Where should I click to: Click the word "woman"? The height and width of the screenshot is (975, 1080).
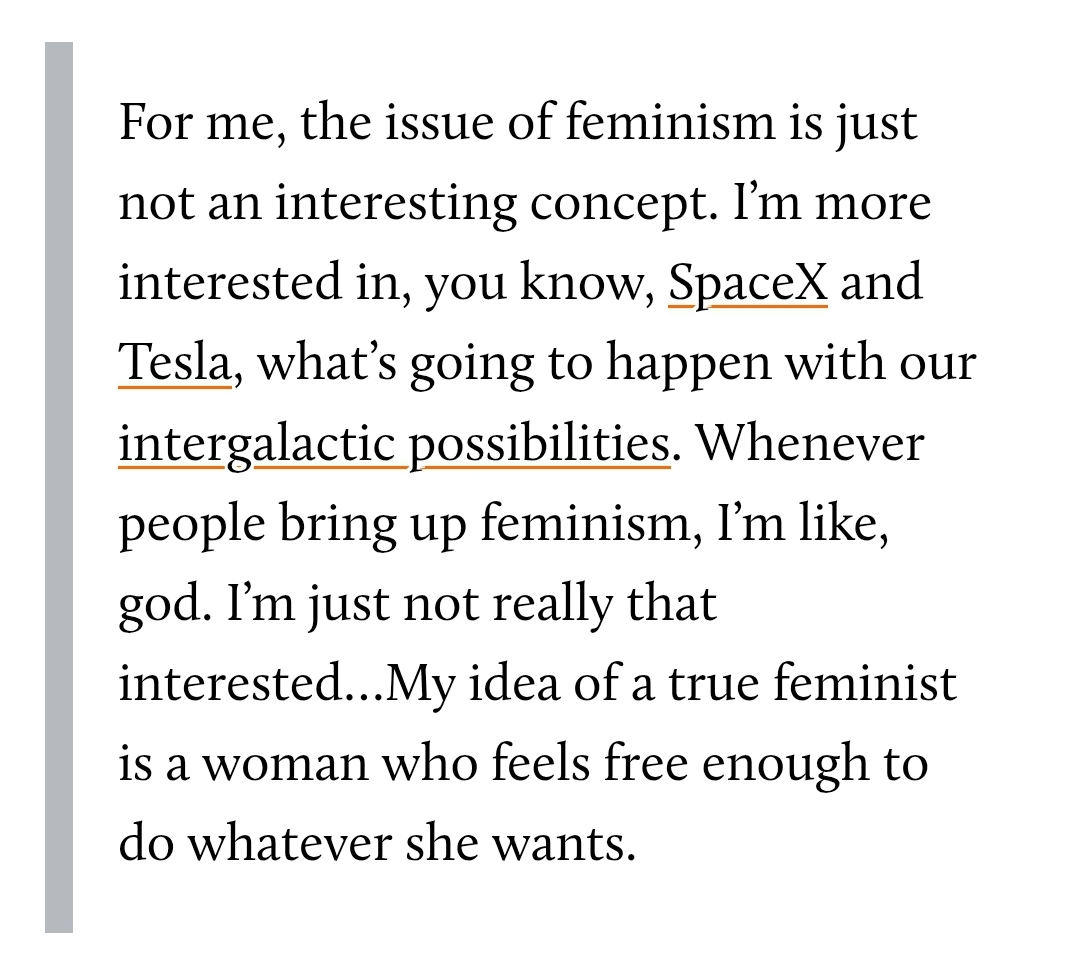tap(285, 764)
